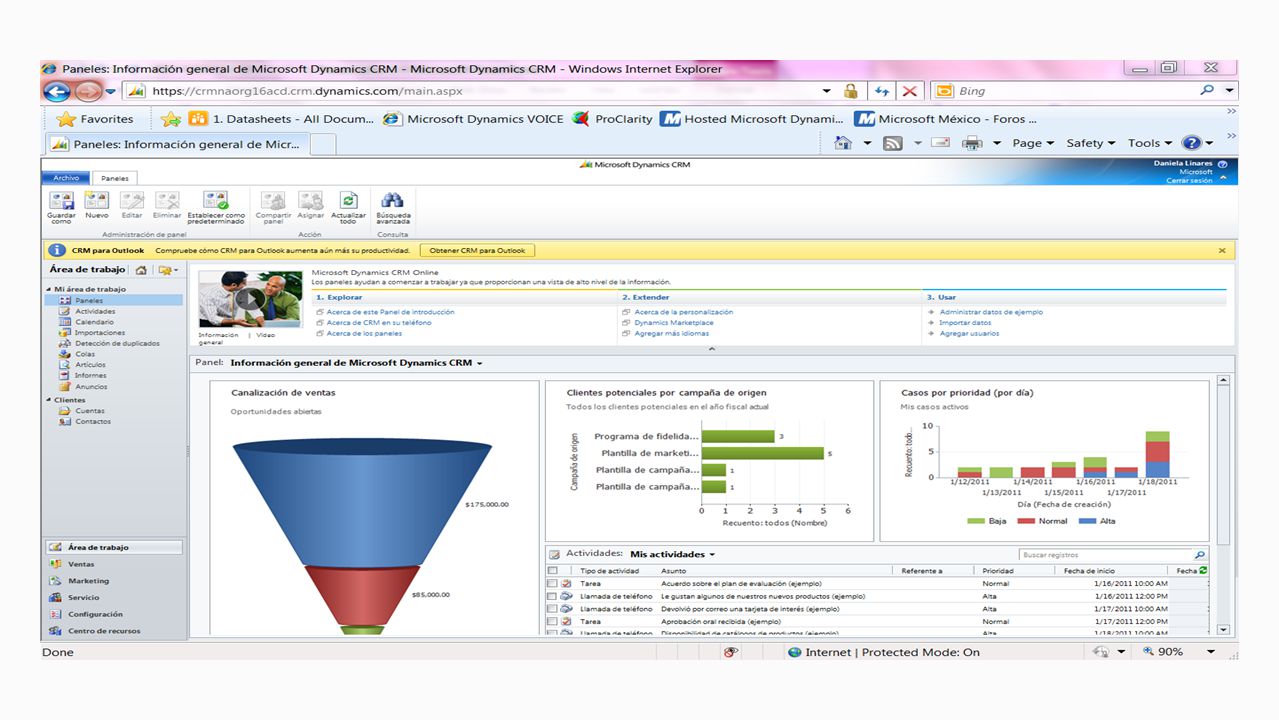
Task: Open the address bar history dropdown
Action: pyautogui.click(x=827, y=91)
